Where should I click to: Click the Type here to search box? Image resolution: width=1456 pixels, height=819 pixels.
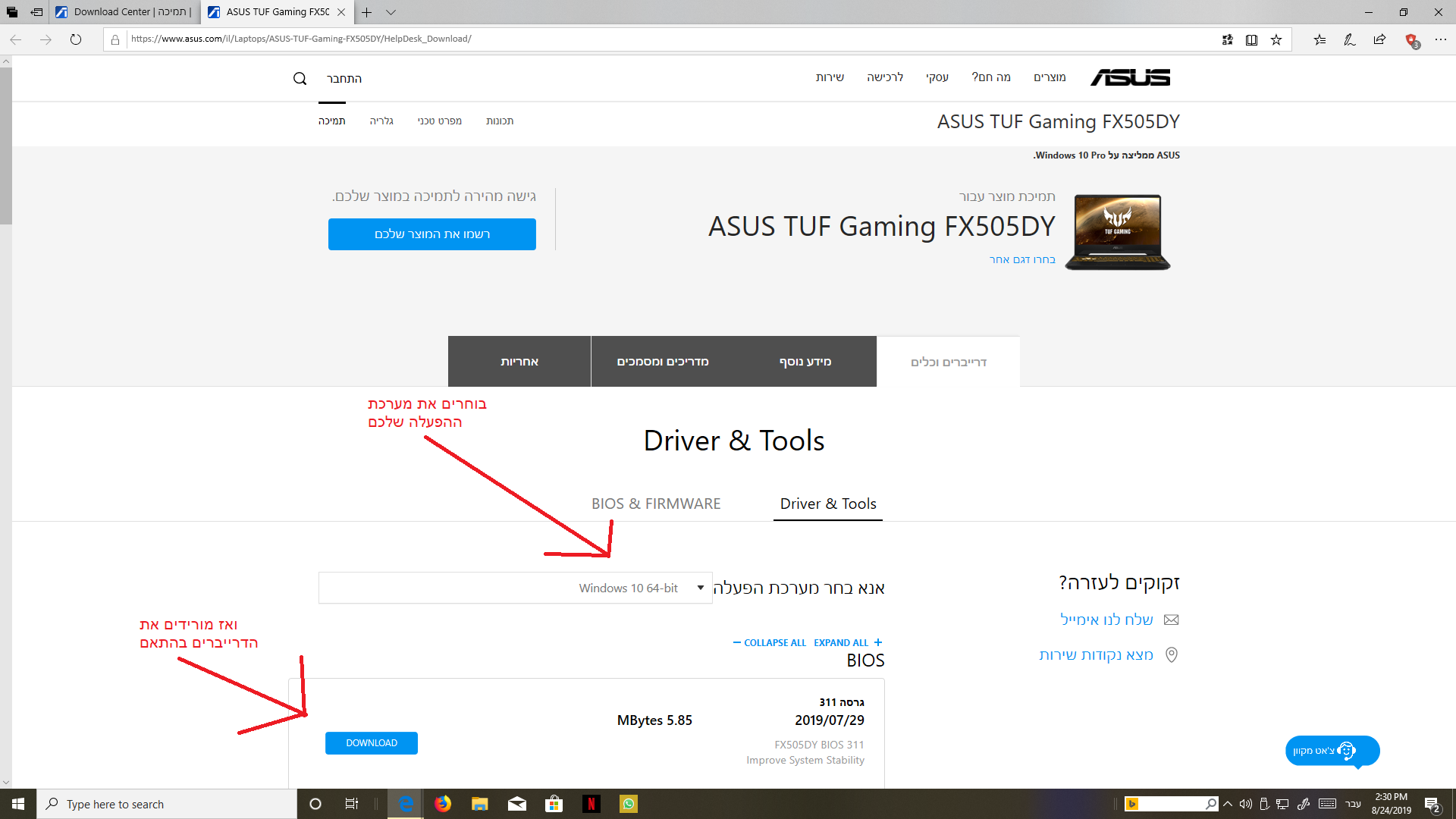tap(167, 804)
